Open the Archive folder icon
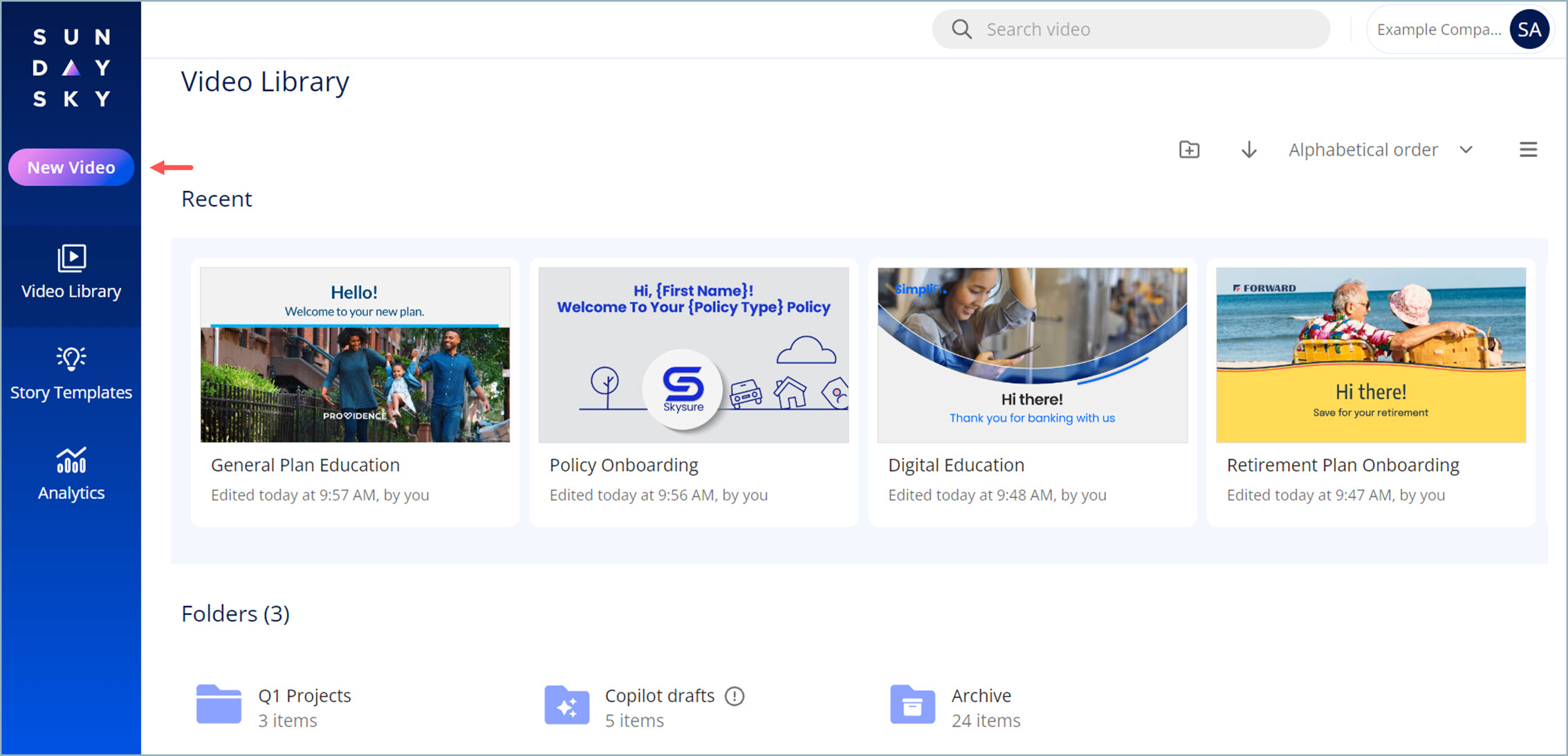 pyautogui.click(x=912, y=705)
